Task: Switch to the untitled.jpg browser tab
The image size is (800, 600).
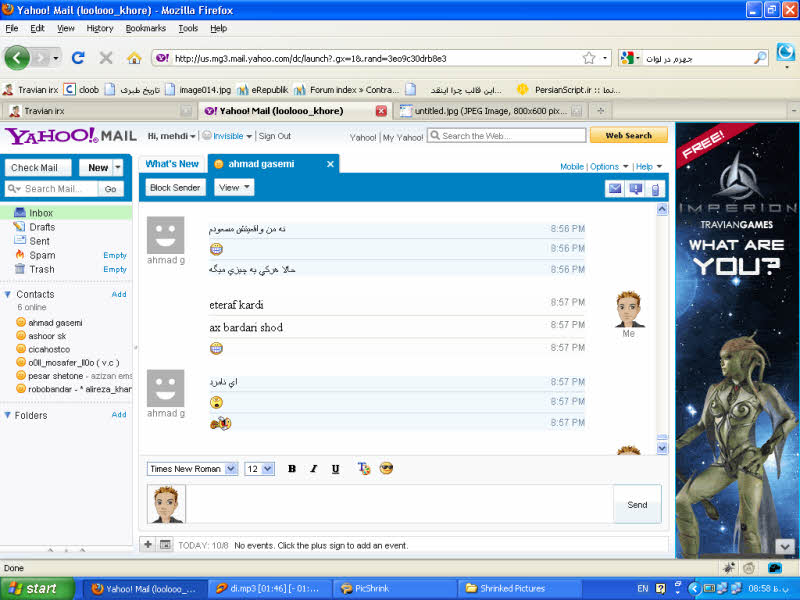Action: [491, 111]
